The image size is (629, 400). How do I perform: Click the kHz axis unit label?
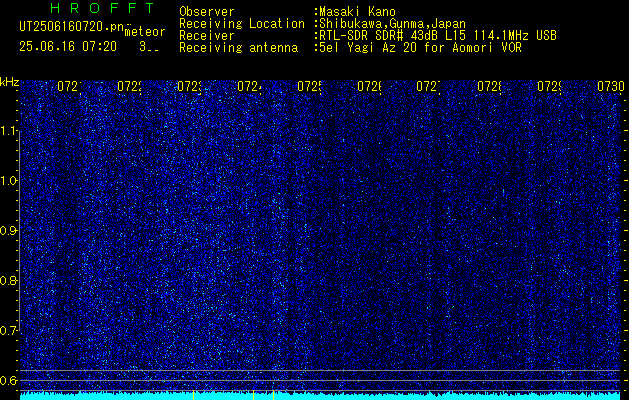(x=9, y=83)
